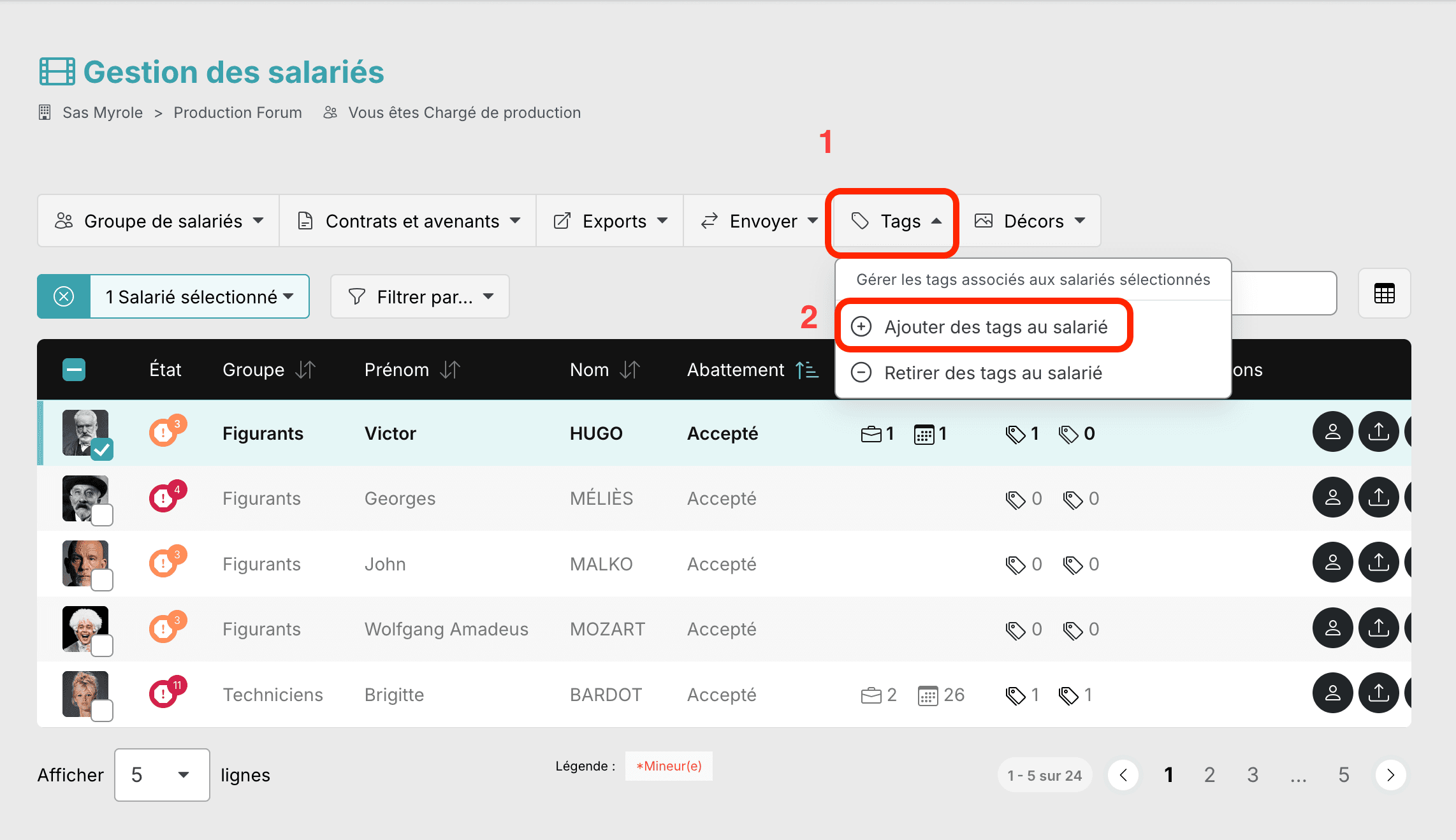Expand the Exports dropdown
1456x840 pixels.
610,221
